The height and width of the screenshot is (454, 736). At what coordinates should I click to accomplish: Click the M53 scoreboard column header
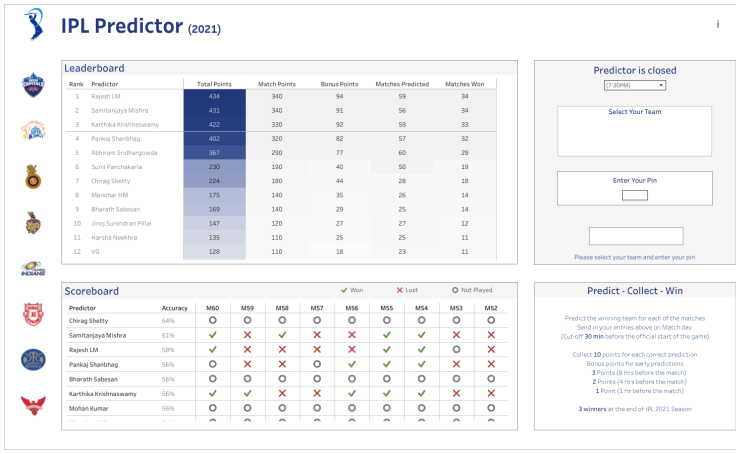pyautogui.click(x=456, y=308)
